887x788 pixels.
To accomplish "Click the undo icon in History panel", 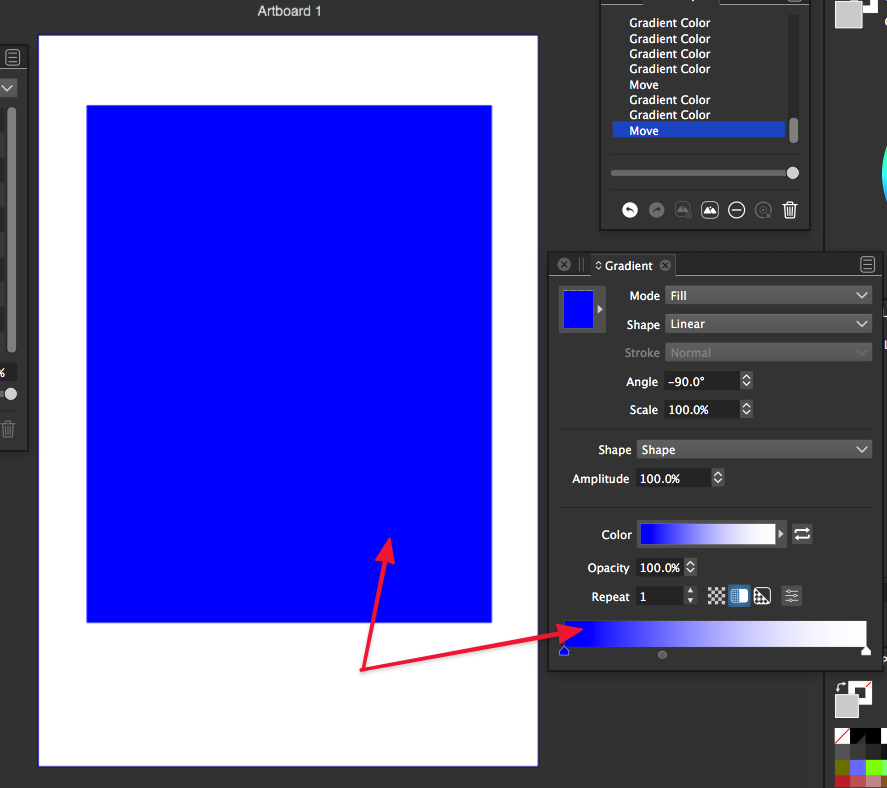I will (629, 210).
